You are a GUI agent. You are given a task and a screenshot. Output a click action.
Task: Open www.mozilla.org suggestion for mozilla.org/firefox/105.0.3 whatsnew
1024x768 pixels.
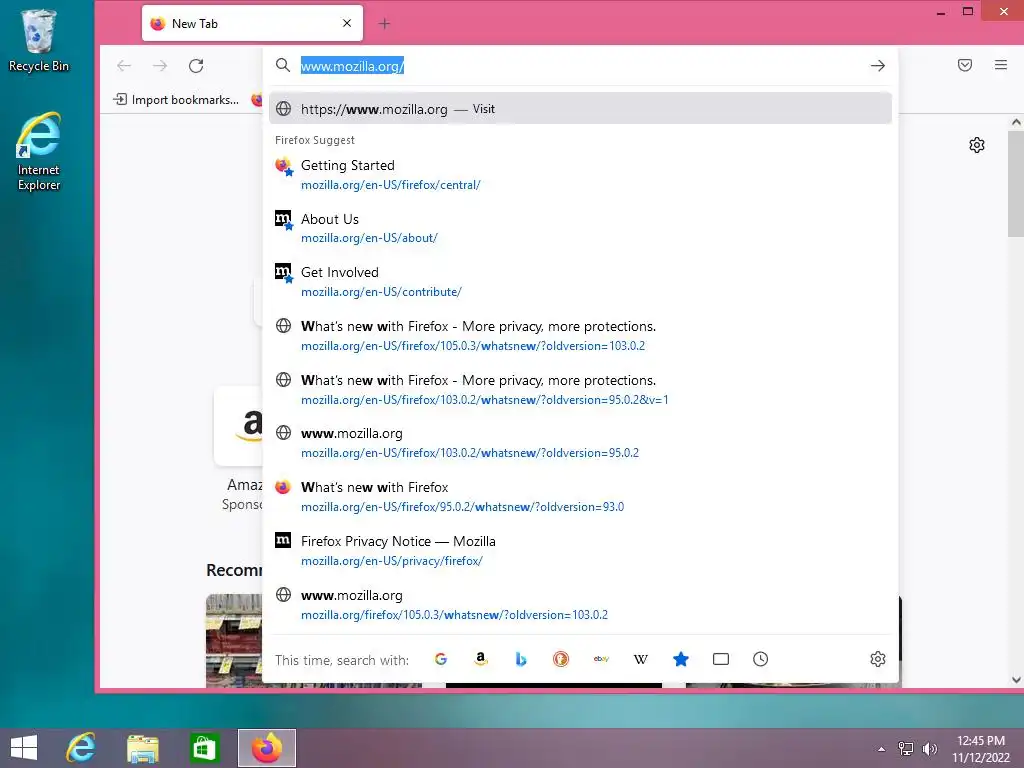click(580, 604)
